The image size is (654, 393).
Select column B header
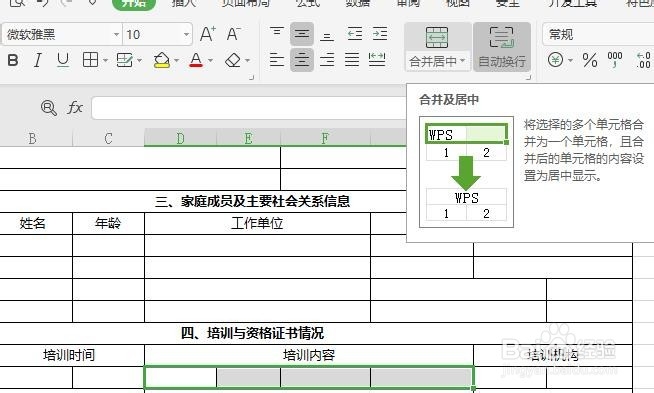pyautogui.click(x=32, y=138)
